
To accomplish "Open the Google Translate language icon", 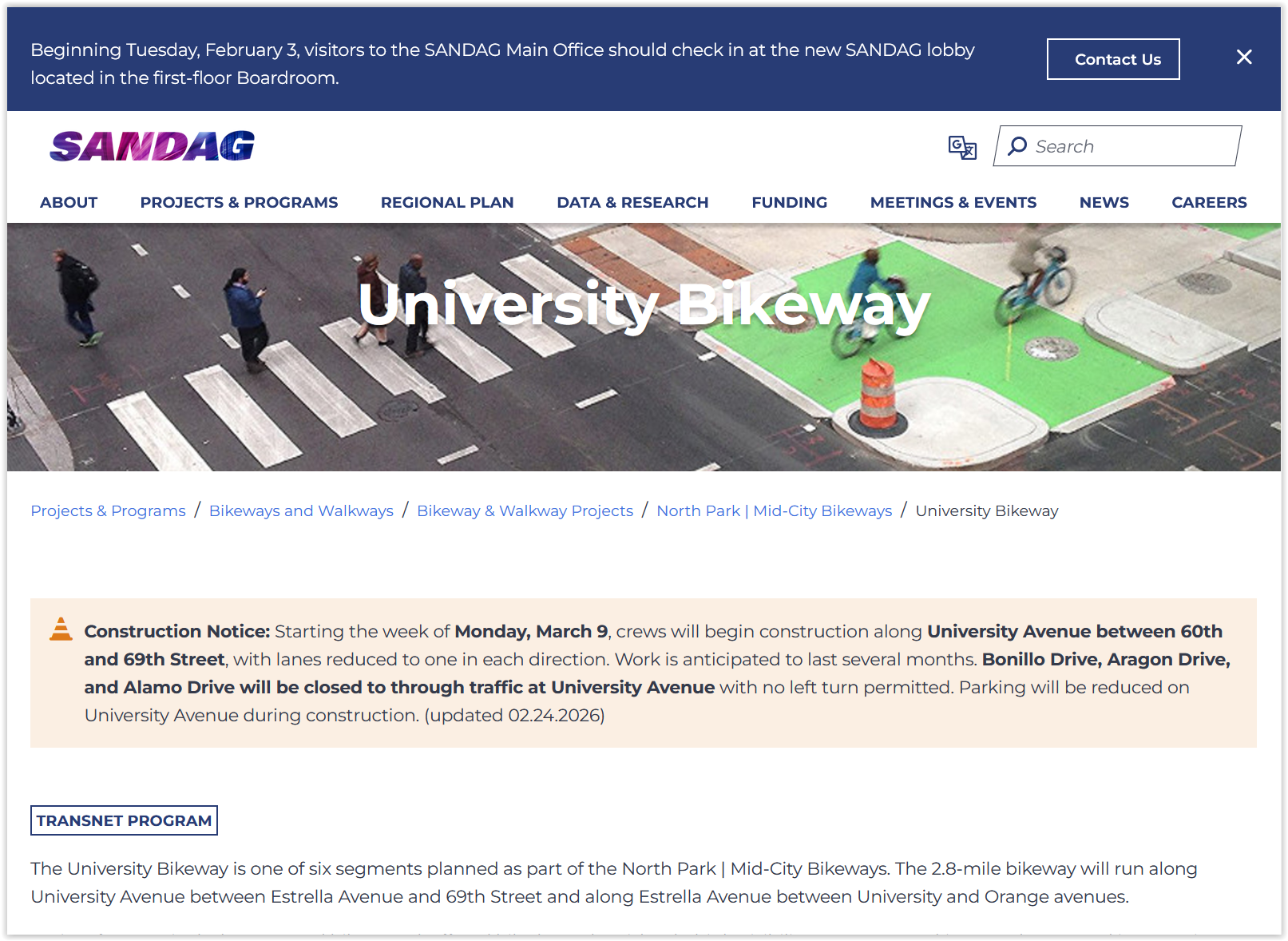I will (961, 147).
